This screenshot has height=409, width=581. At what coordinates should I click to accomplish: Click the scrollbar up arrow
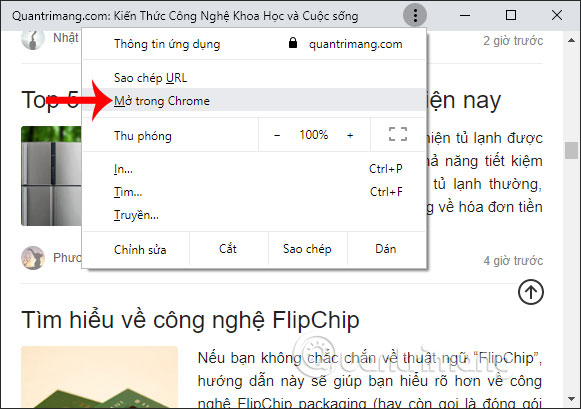[x=571, y=40]
